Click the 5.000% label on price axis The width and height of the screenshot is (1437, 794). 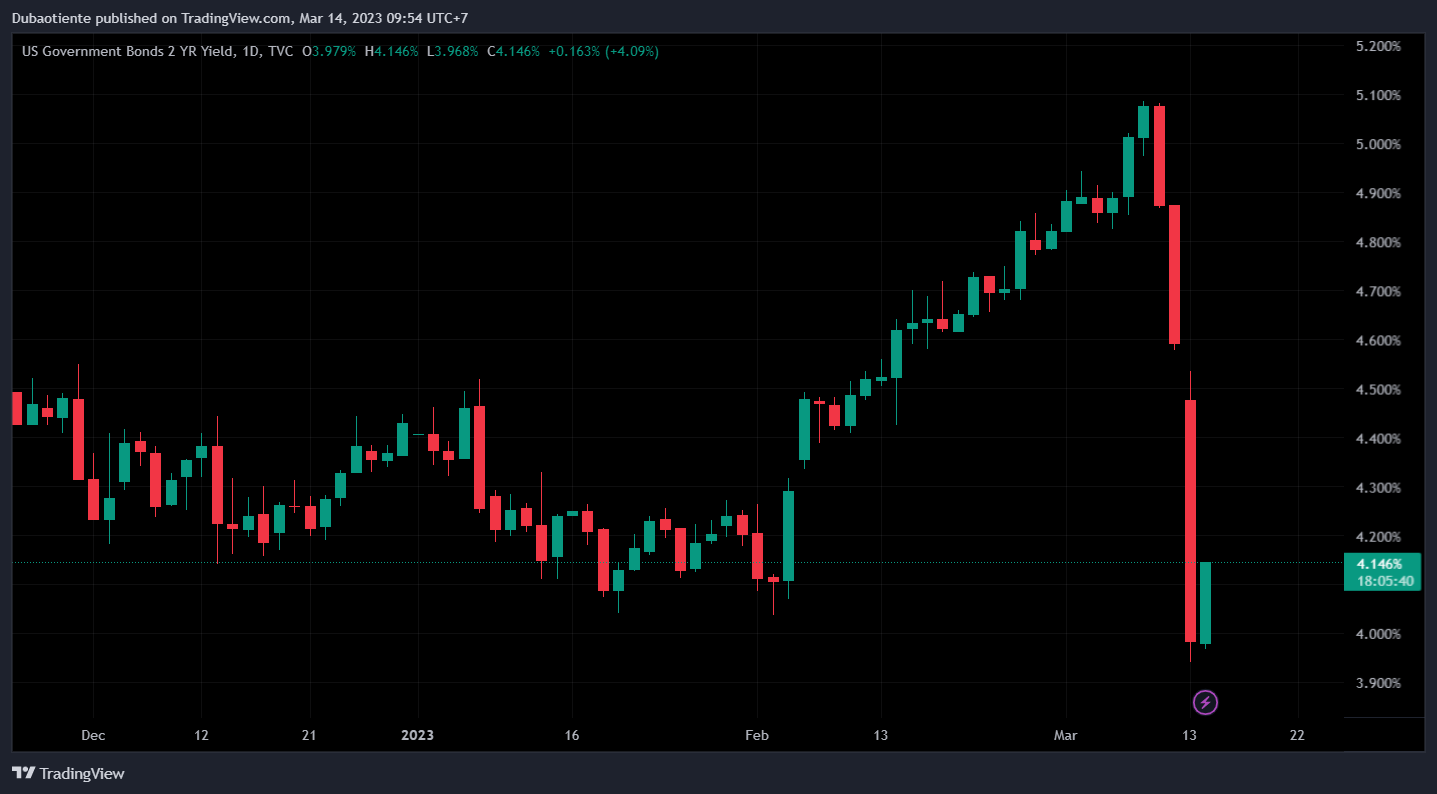1376,145
